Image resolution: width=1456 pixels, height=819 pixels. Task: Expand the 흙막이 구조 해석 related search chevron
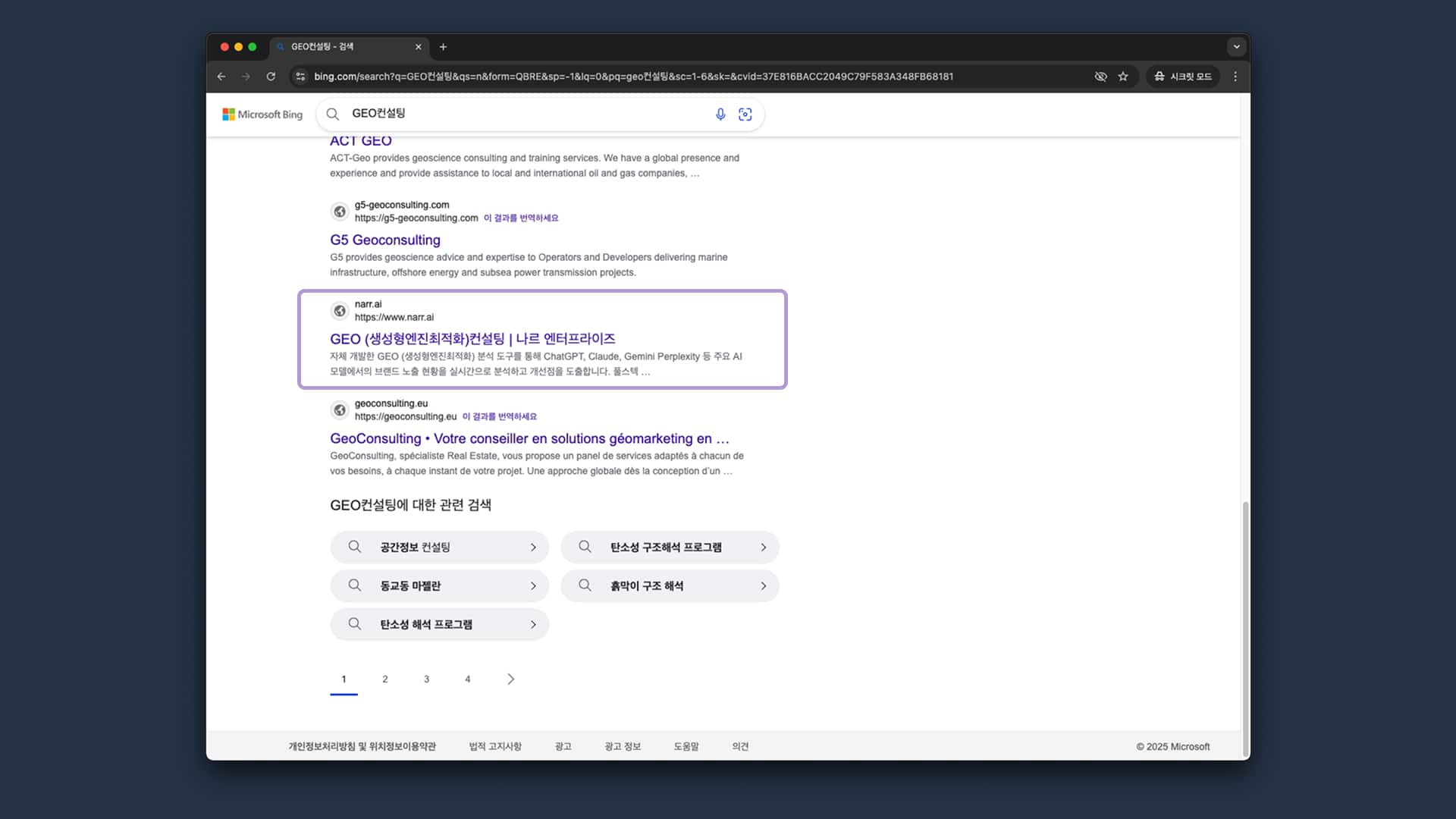(x=764, y=585)
